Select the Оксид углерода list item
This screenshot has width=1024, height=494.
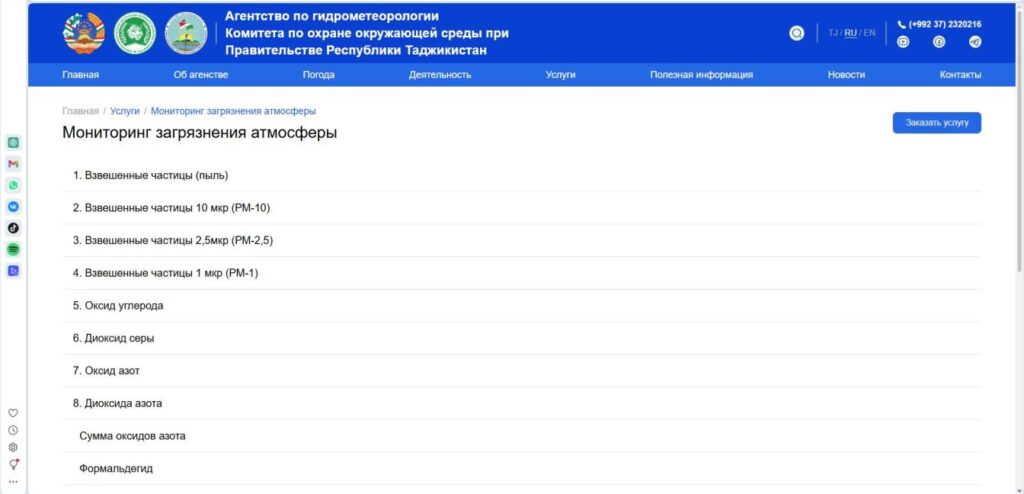[x=118, y=306]
